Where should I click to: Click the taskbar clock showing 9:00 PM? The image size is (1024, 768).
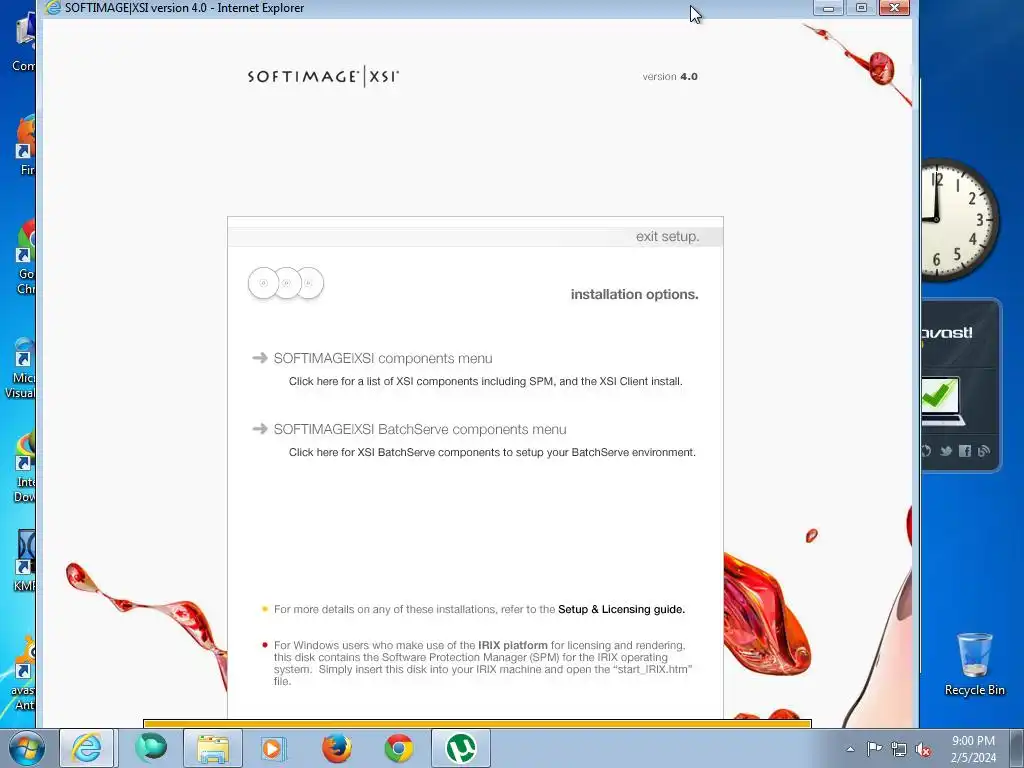[x=973, y=749]
